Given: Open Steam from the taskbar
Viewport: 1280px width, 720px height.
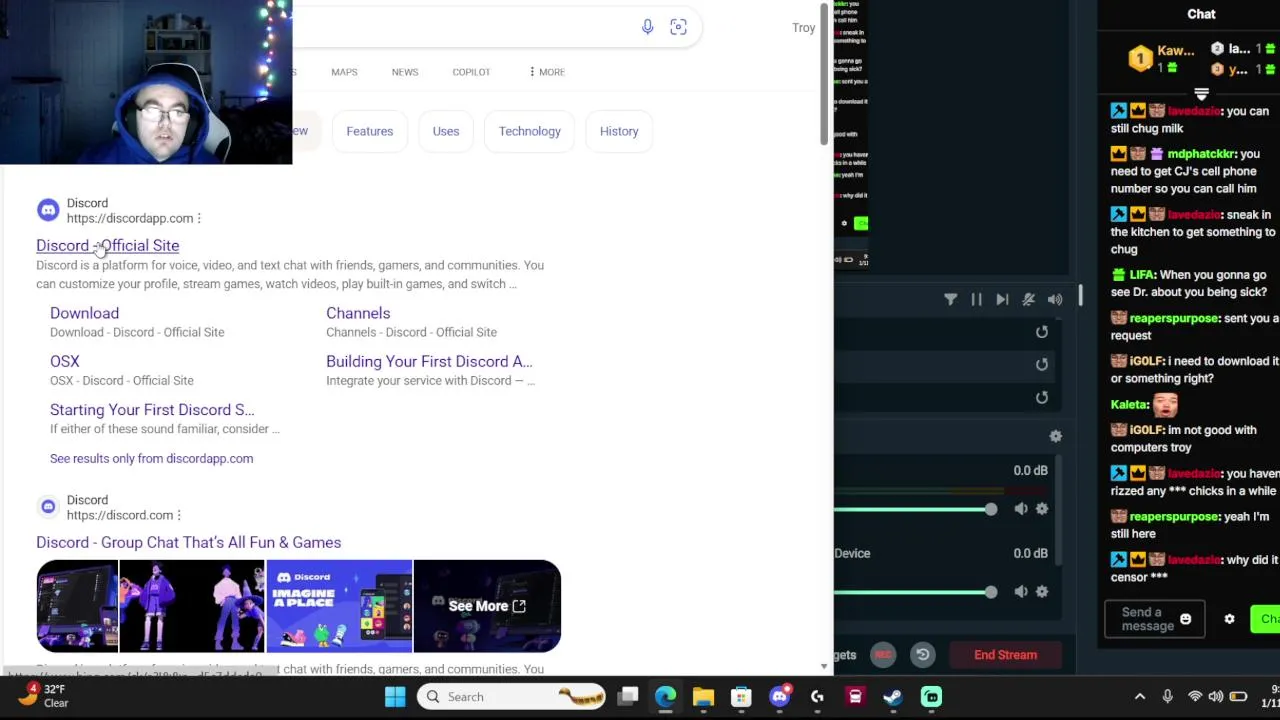Looking at the screenshot, I should click(893, 697).
